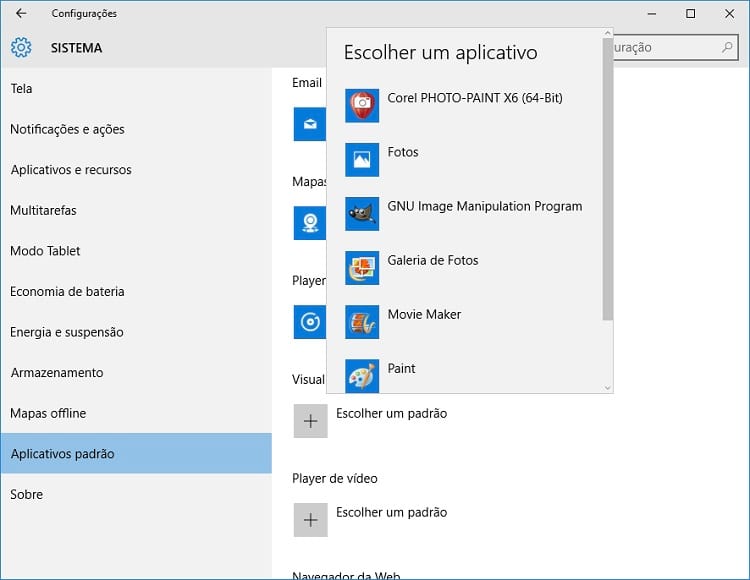The image size is (750, 580).
Task: Click the Email default app icon
Action: [x=310, y=124]
